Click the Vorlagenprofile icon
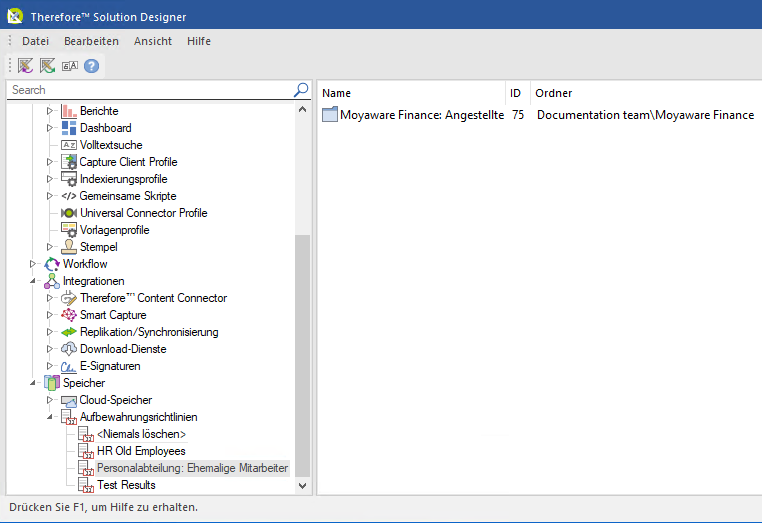Screen dimensions: 762x523 [x=69, y=230]
